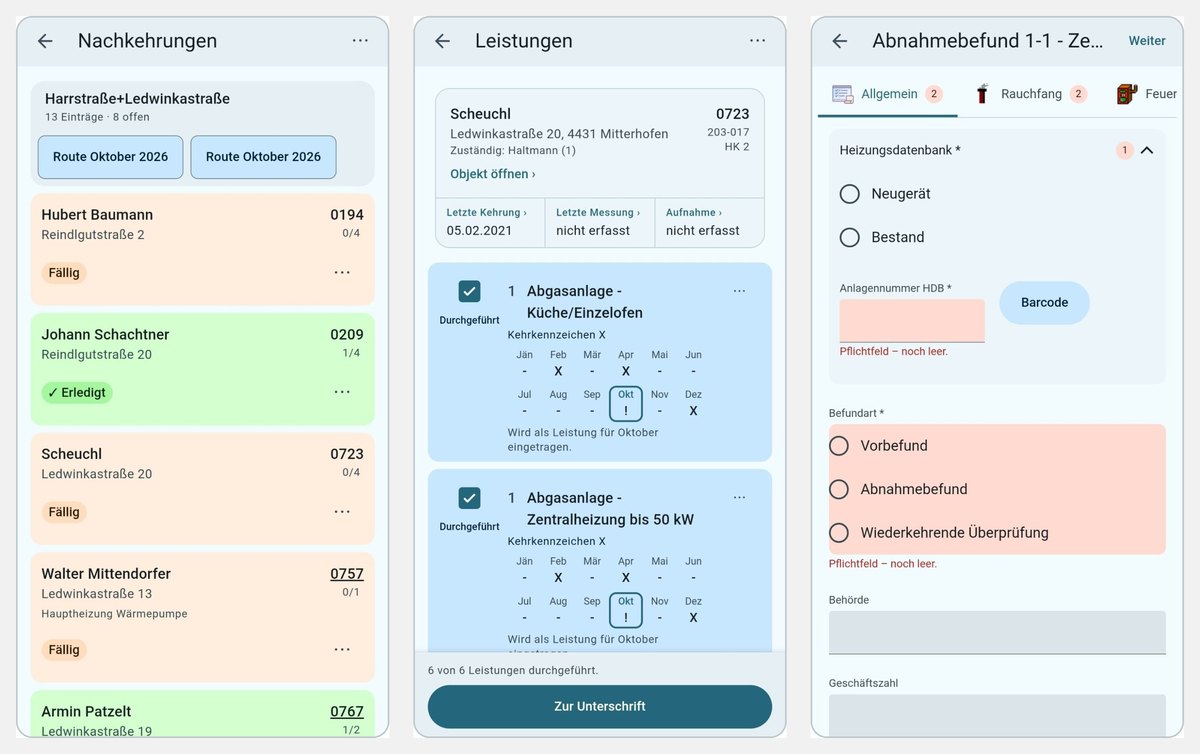Select the Neugerät radio option
Viewport: 1200px width, 754px height.
(x=850, y=194)
